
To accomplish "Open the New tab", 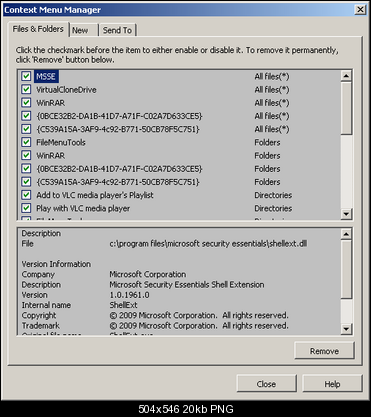I will click(x=83, y=30).
